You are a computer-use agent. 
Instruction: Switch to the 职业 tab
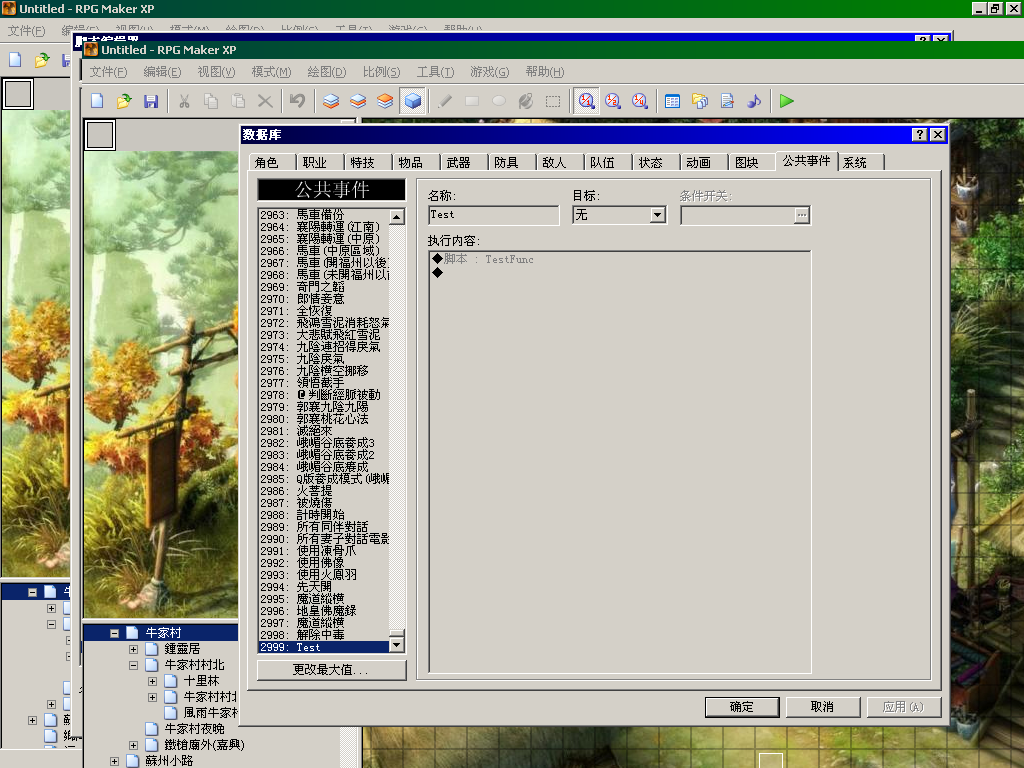click(x=315, y=163)
